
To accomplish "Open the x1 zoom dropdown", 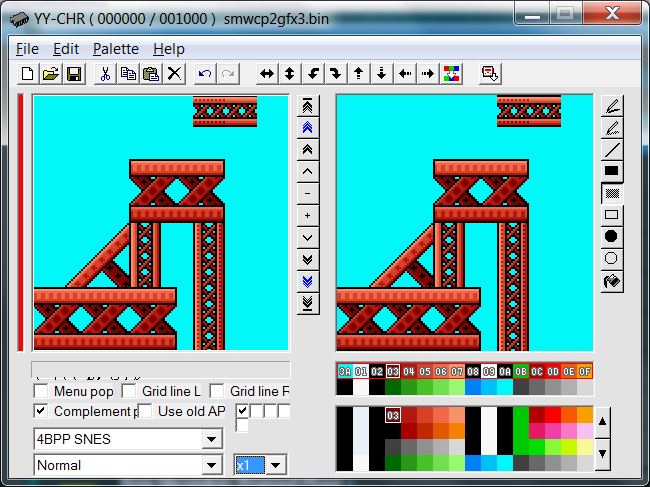I will pos(276,465).
